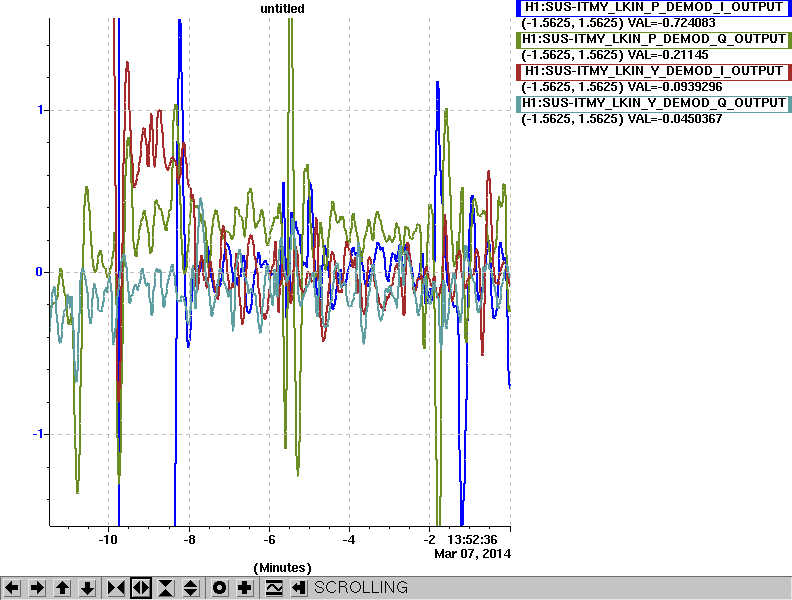The width and height of the screenshot is (792, 600).
Task: Compress Y axis with vertical hourglass icon
Action: 166,588
